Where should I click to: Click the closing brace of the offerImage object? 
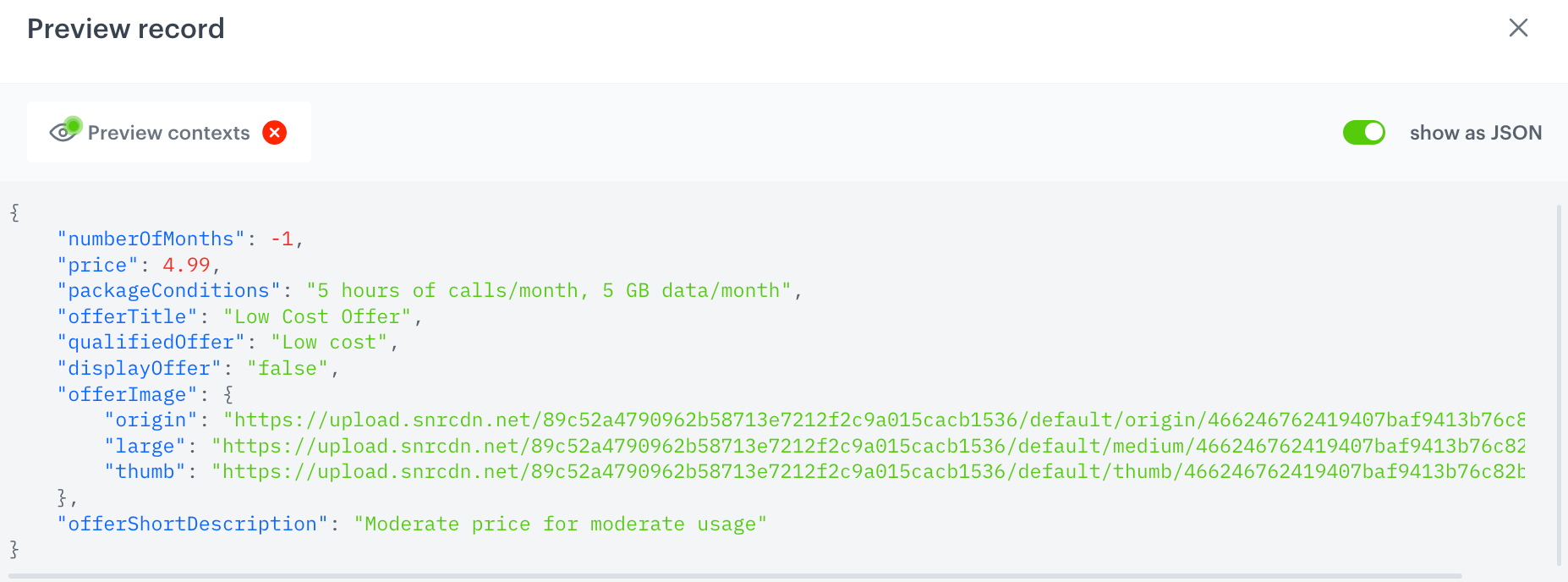[x=62, y=497]
